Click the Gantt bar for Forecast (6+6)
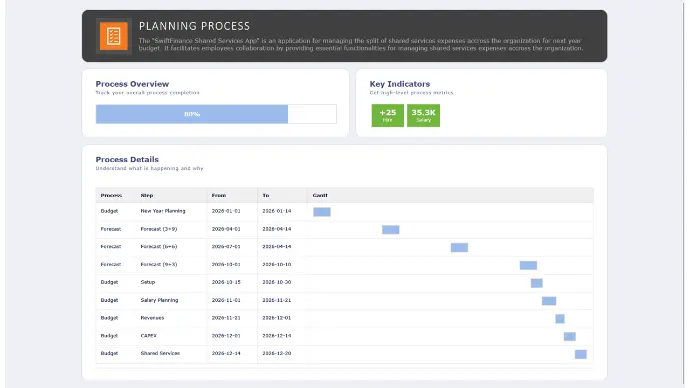 click(459, 248)
